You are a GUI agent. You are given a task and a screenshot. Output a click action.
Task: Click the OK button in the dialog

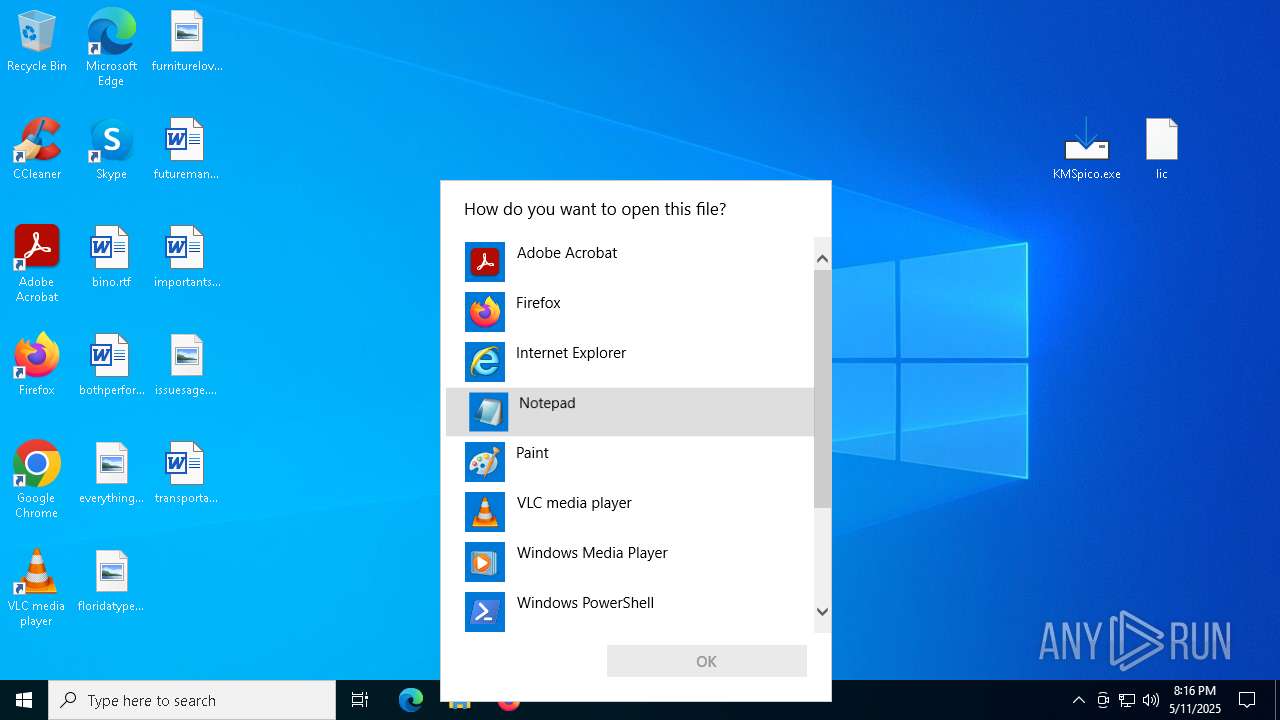coord(707,661)
